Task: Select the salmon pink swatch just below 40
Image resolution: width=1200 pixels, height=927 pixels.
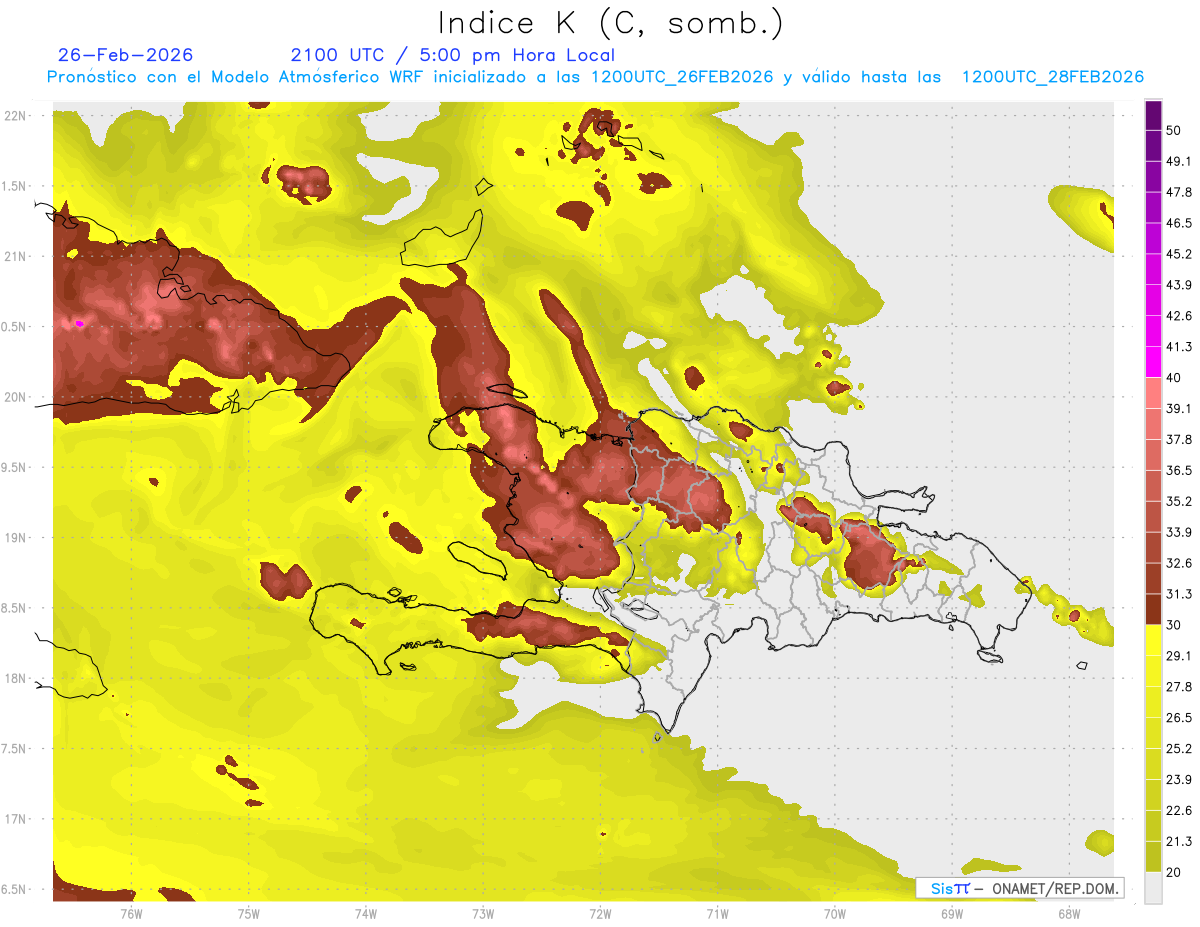Action: [1153, 393]
